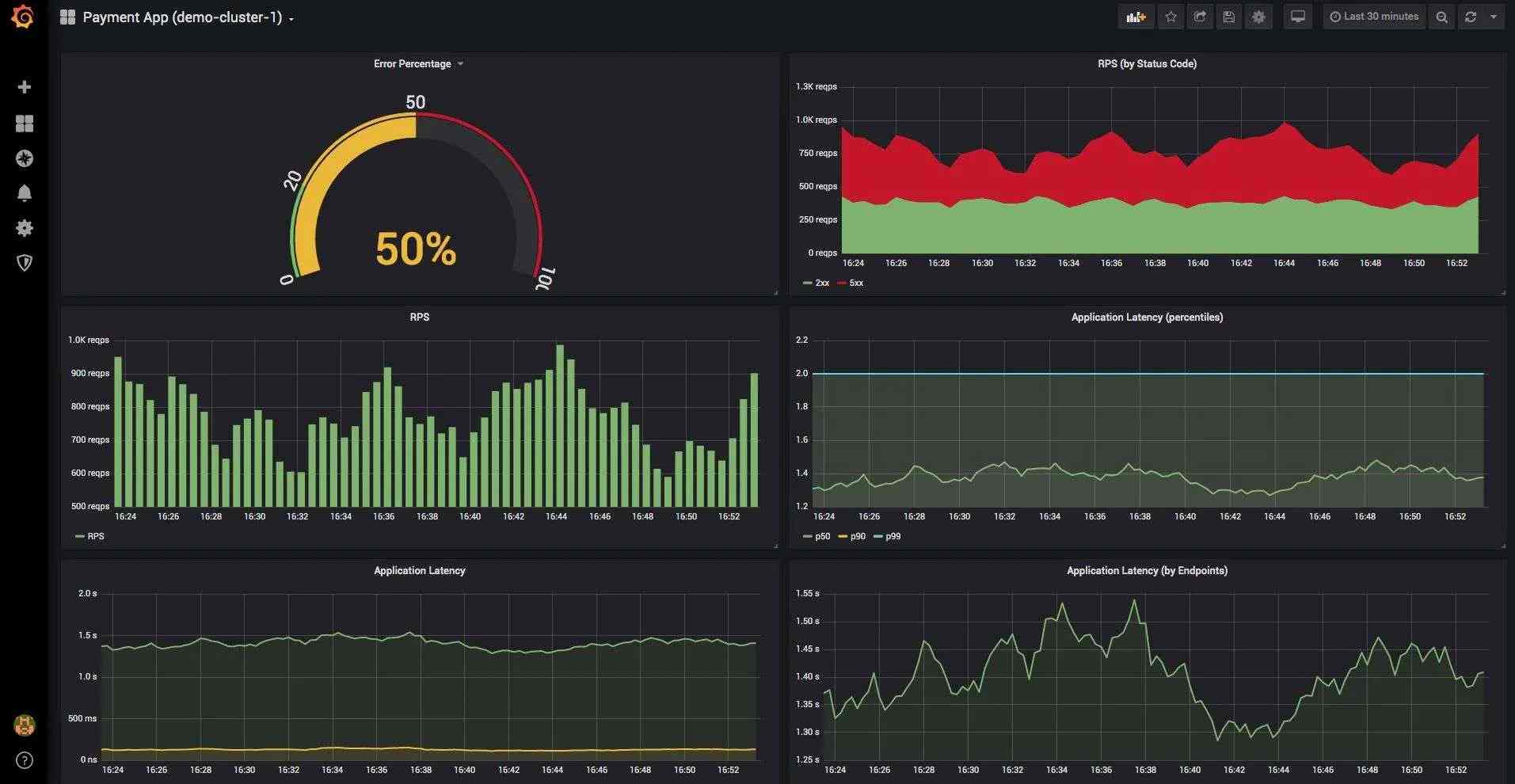1515x784 pixels.
Task: Open the Error Percentage panel menu
Action: pos(418,64)
